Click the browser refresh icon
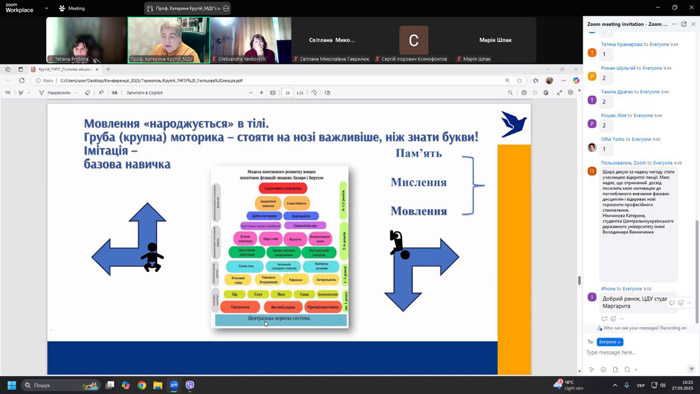 coord(22,80)
